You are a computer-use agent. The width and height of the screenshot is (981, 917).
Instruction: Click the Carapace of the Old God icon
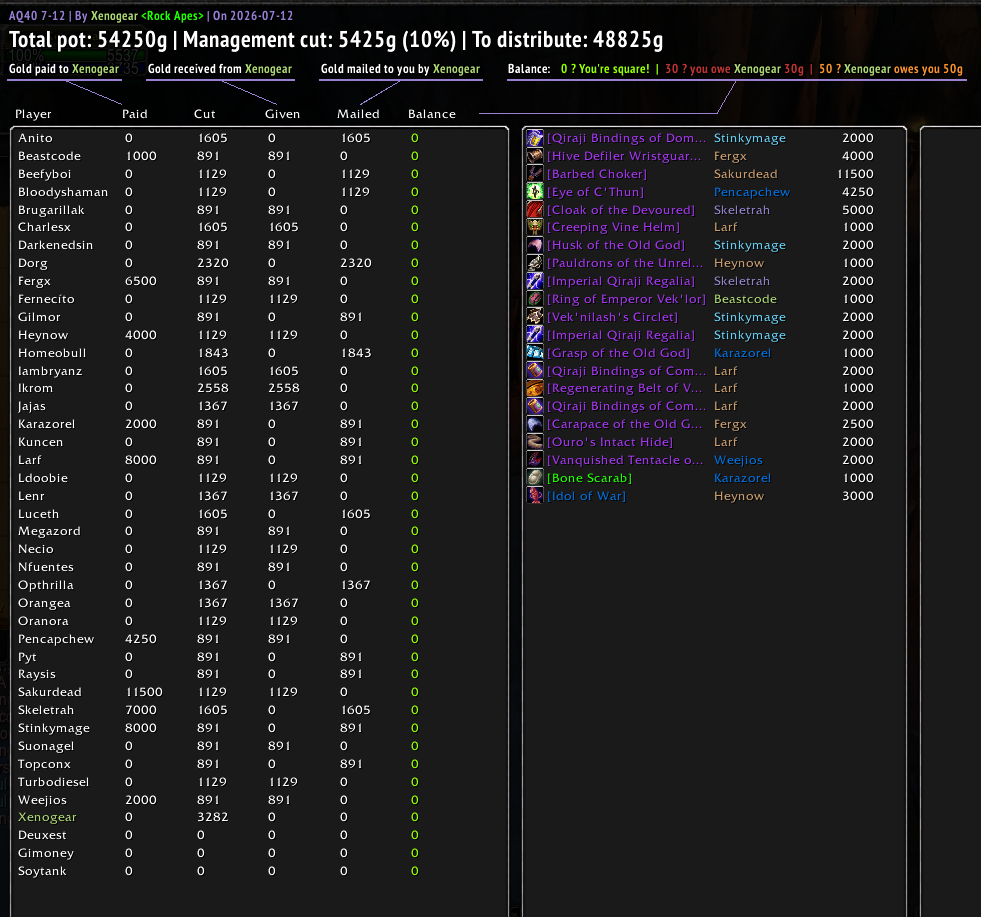(x=534, y=424)
